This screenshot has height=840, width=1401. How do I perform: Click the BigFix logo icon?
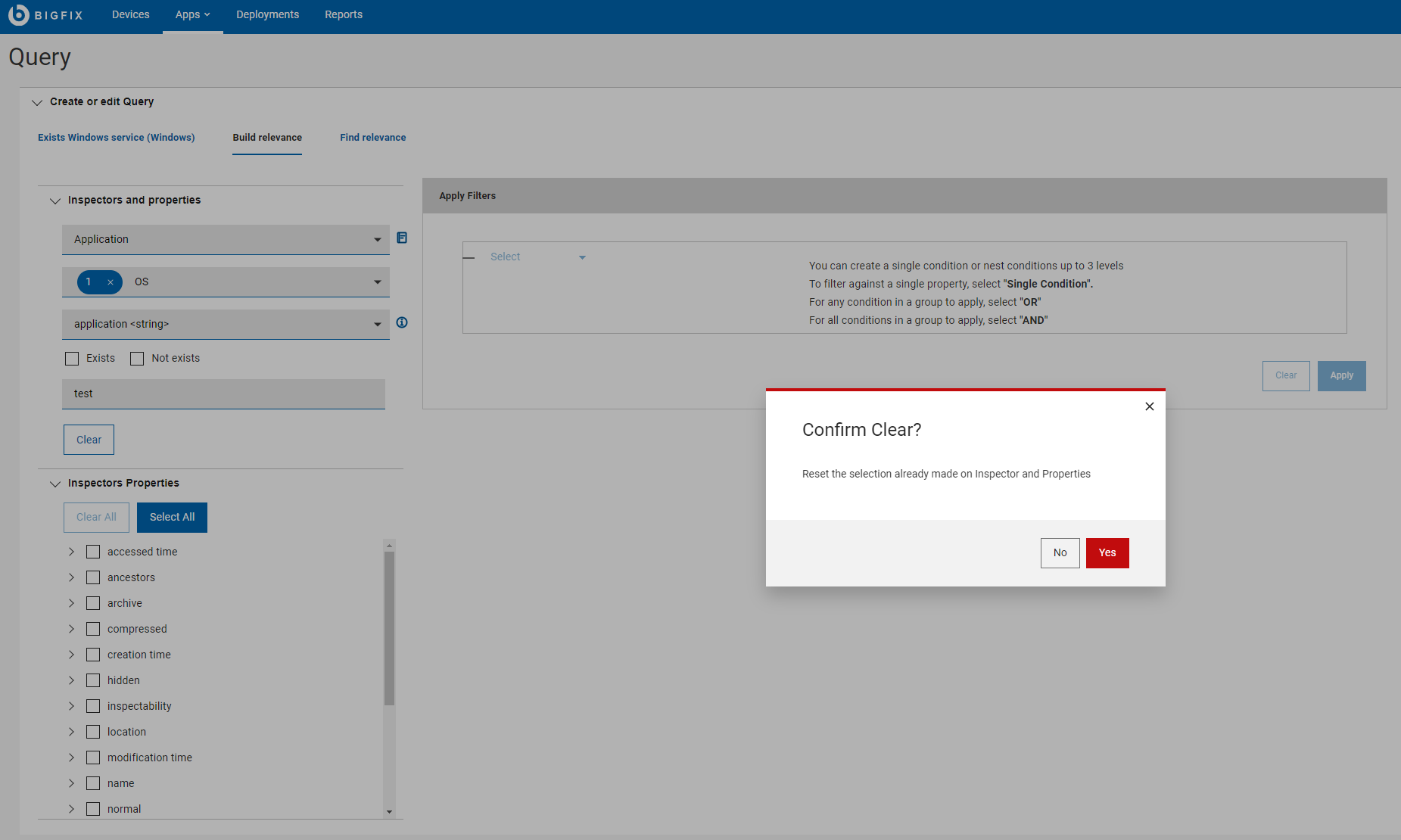click(x=18, y=14)
